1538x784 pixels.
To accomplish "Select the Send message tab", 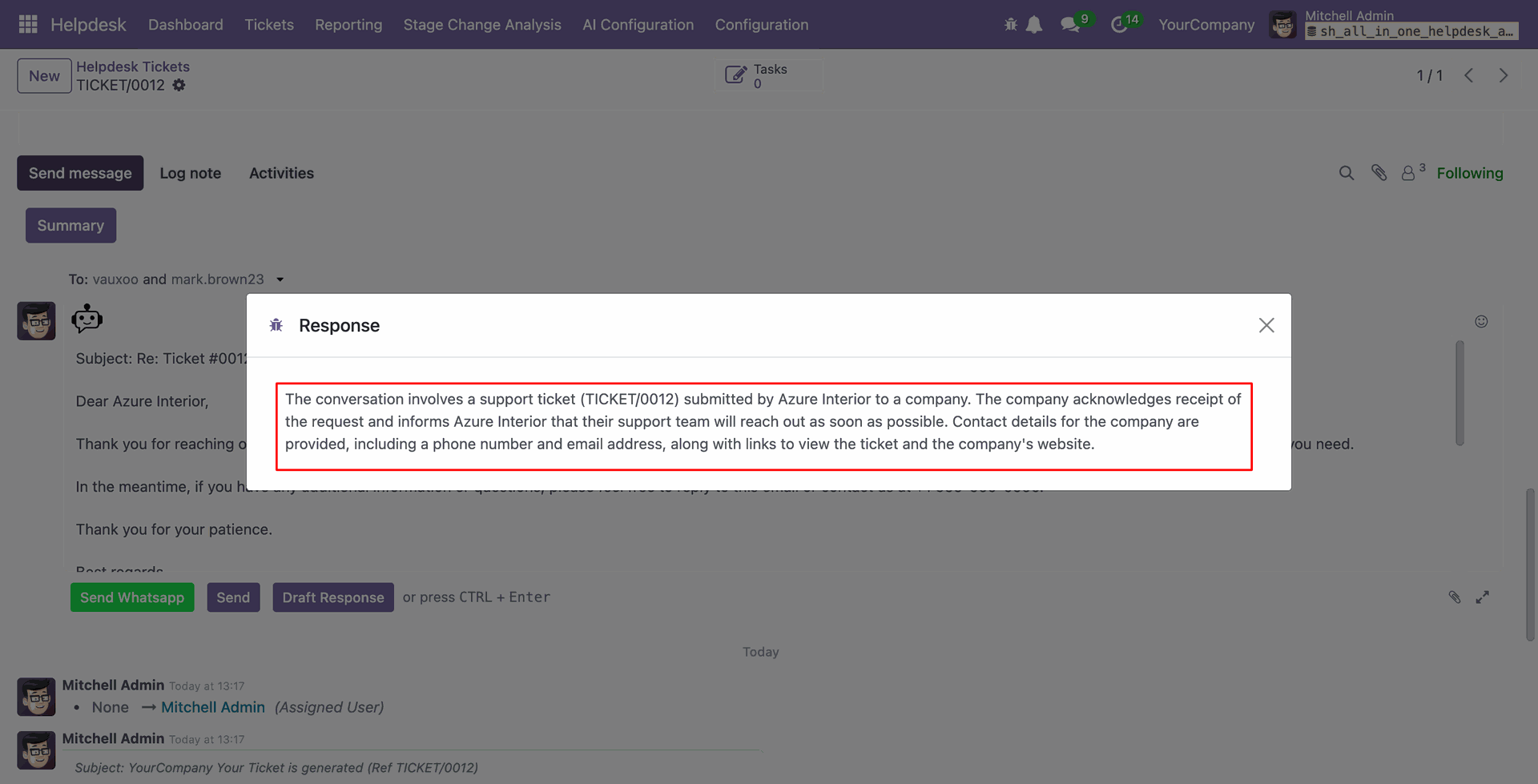I will [x=80, y=173].
